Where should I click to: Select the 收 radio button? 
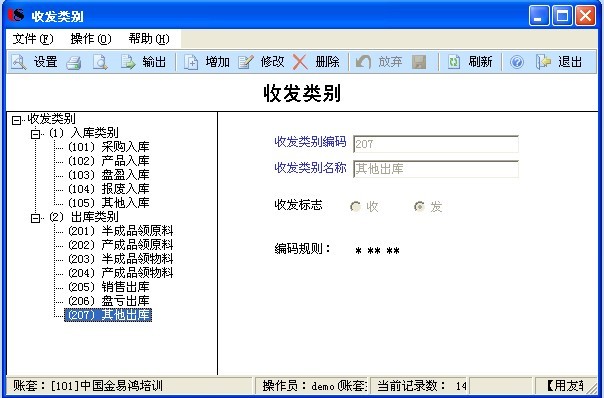(x=355, y=207)
